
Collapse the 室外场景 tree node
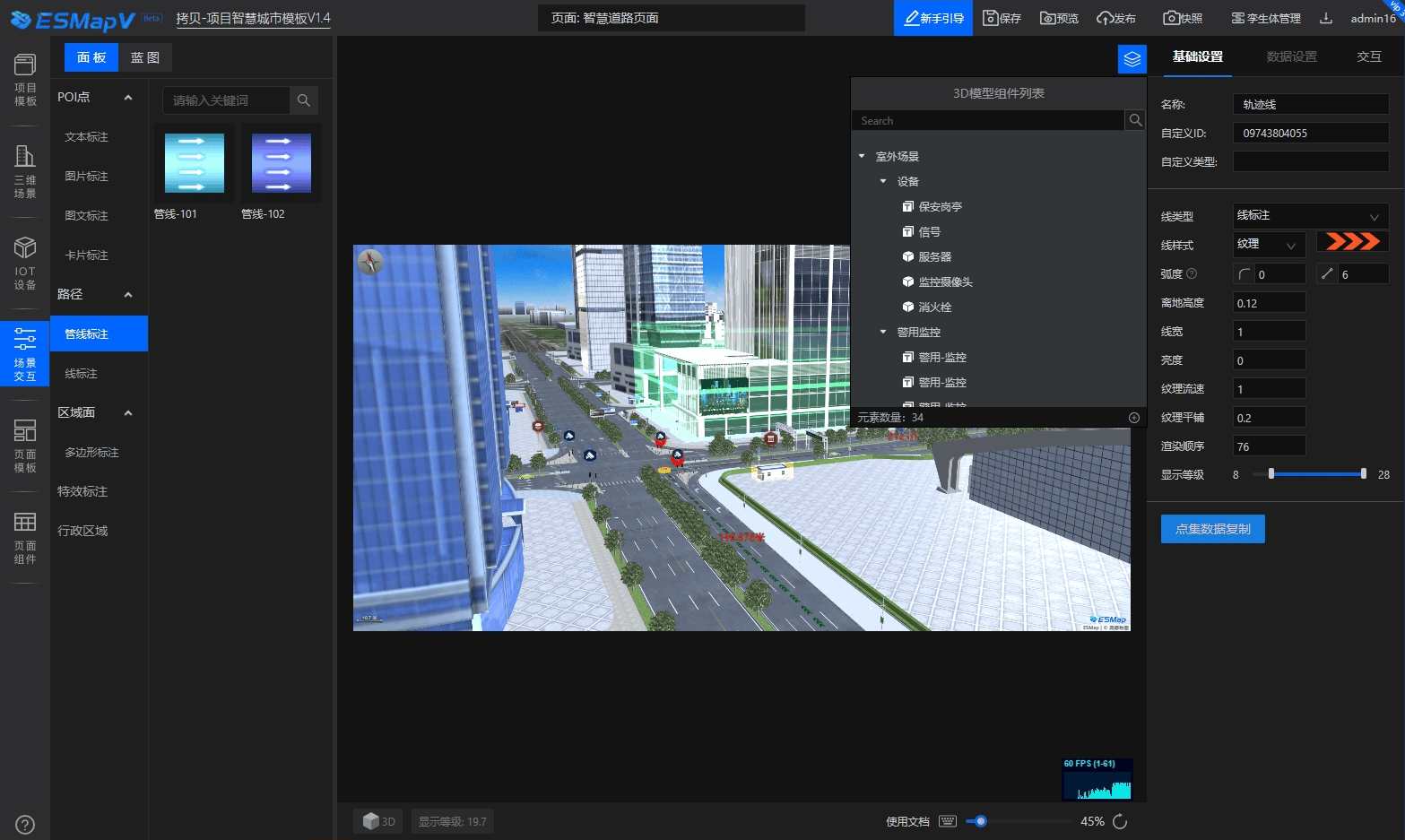click(x=863, y=155)
